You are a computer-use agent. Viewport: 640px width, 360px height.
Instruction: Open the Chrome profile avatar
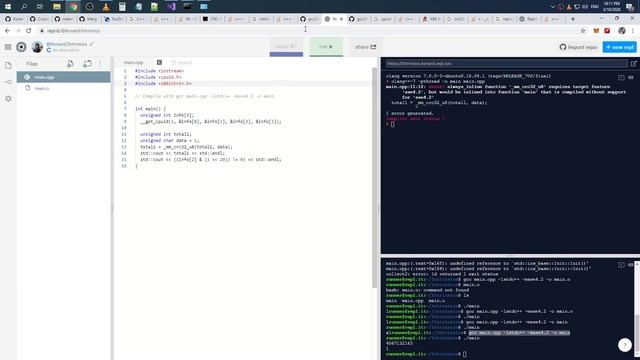click(622, 31)
